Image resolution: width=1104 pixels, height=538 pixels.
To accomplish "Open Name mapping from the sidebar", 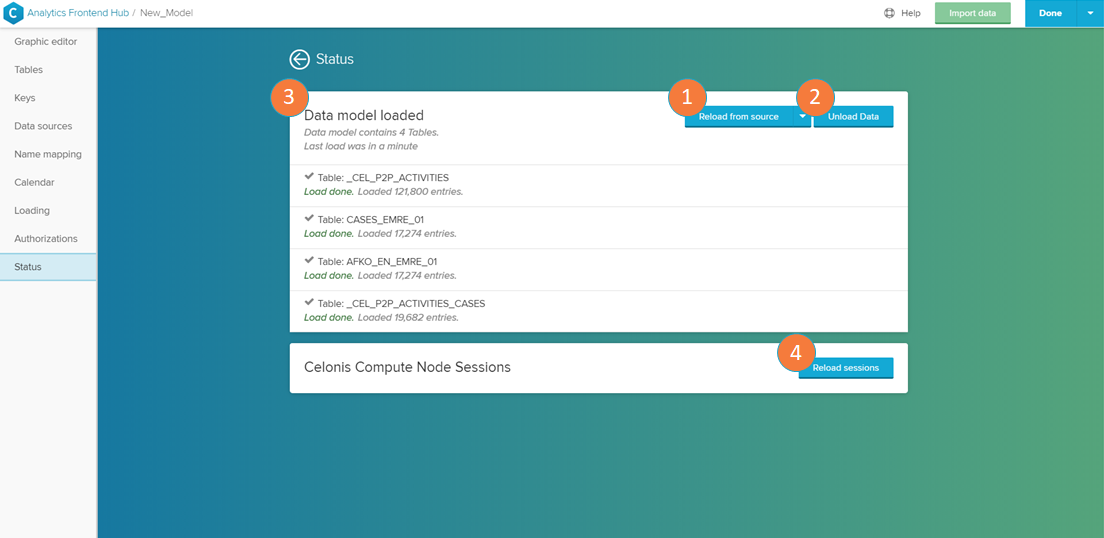I will coord(47,154).
